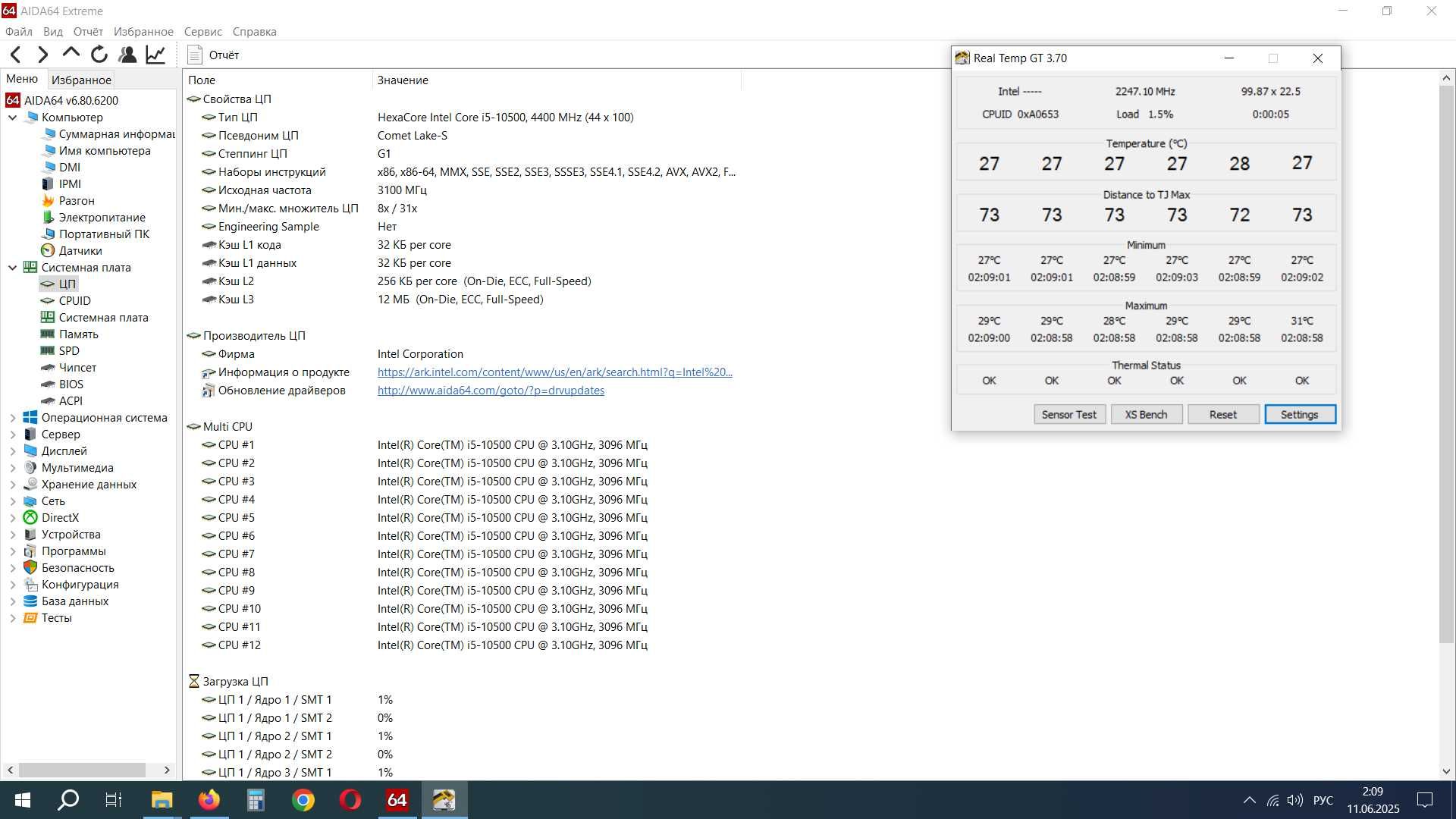Open the Файл menu

click(19, 32)
